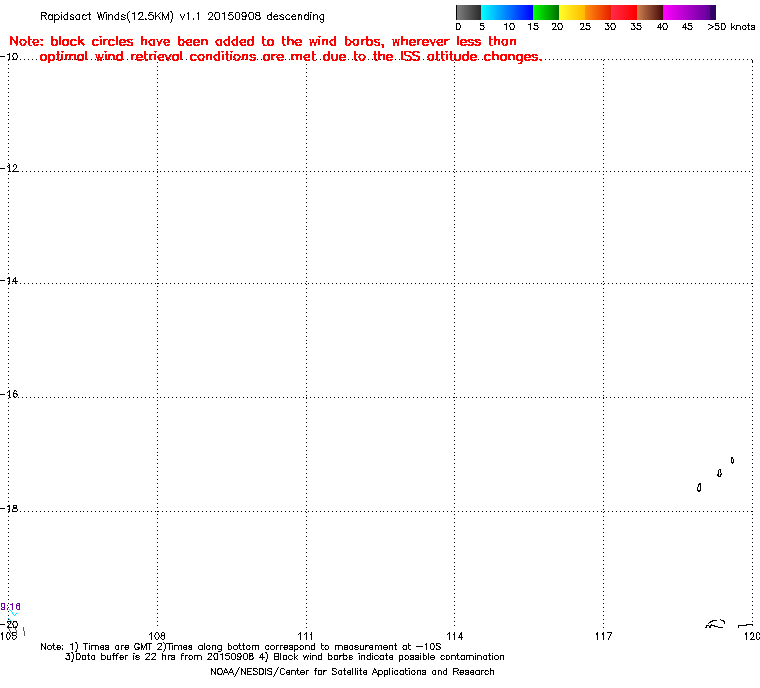Click the red 30–35 knots color segment
The width and height of the screenshot is (760, 688).
pos(624,12)
